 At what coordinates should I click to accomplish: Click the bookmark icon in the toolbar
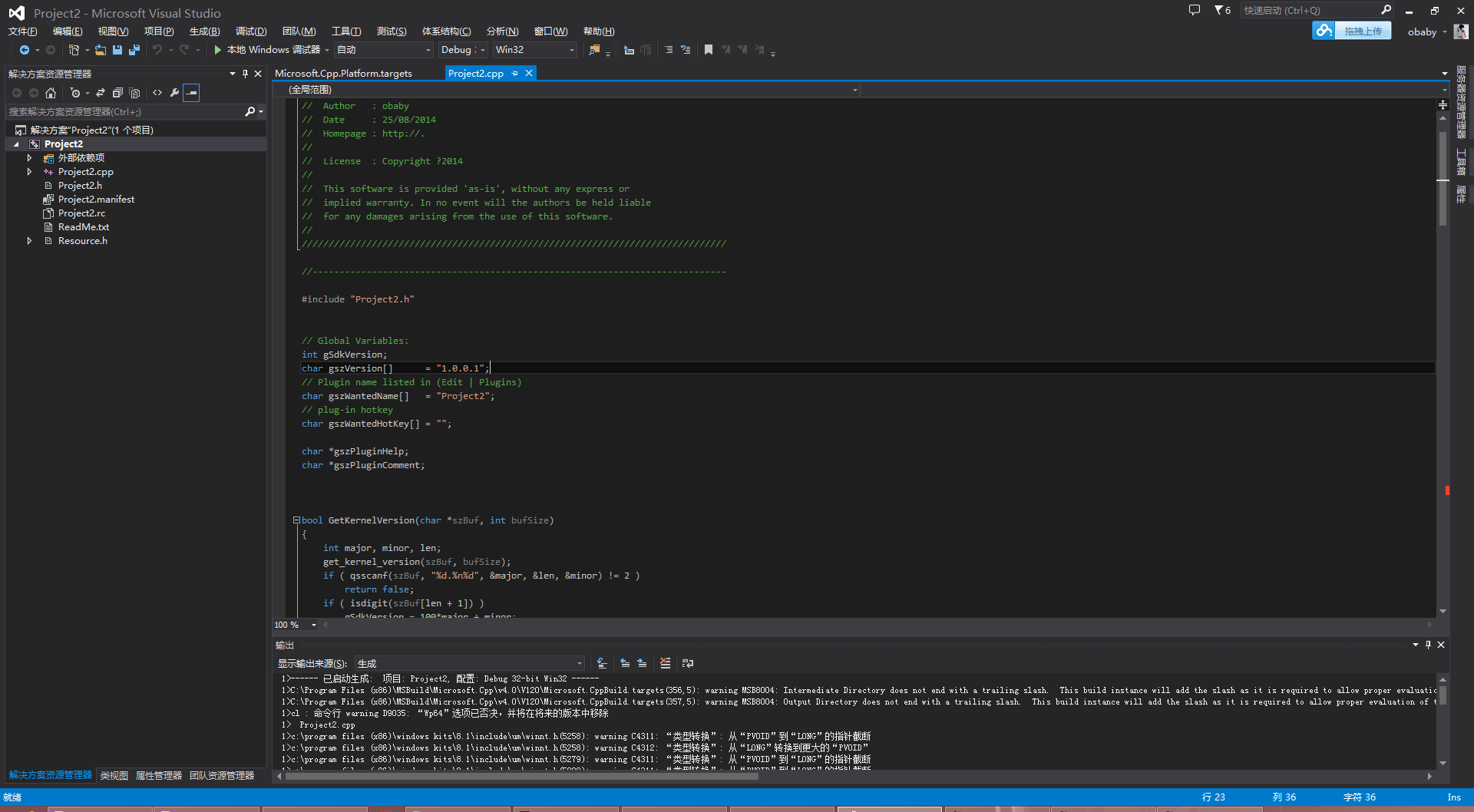tap(708, 50)
